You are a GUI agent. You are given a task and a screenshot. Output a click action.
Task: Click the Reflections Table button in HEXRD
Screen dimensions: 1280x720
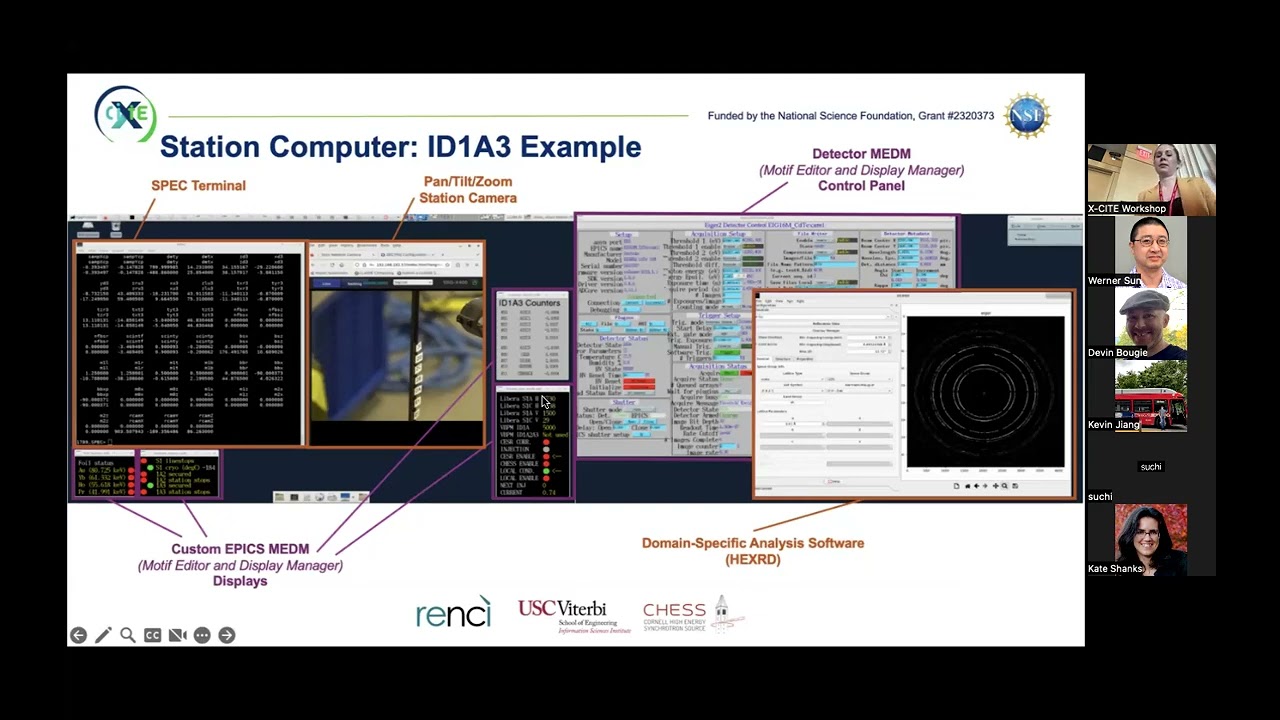pyautogui.click(x=826, y=324)
